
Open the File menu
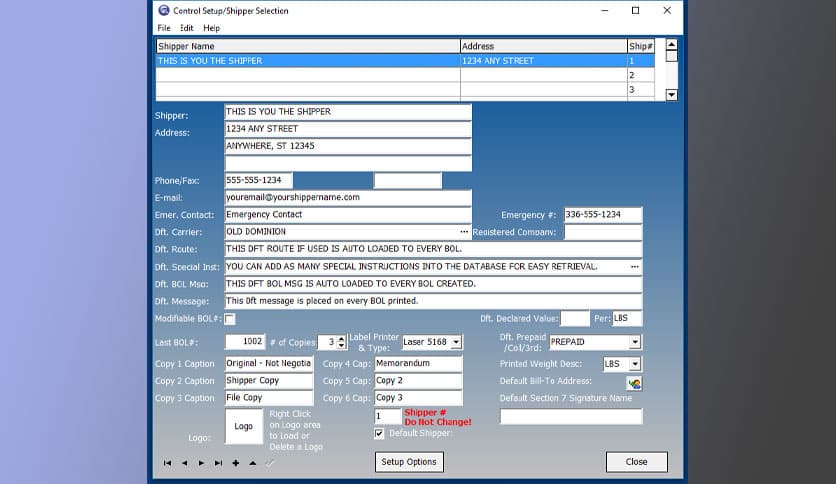[x=163, y=28]
